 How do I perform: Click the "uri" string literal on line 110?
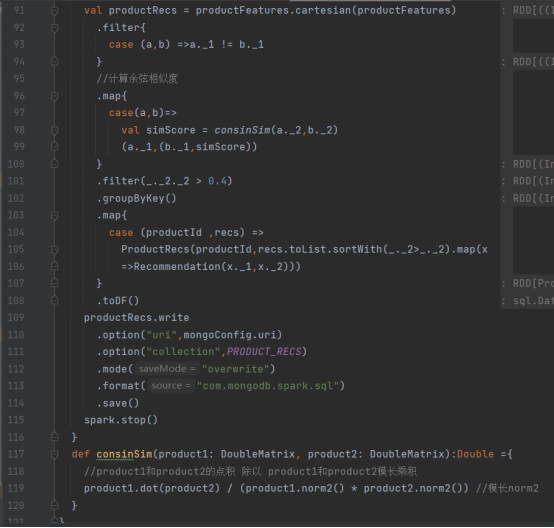pos(161,335)
